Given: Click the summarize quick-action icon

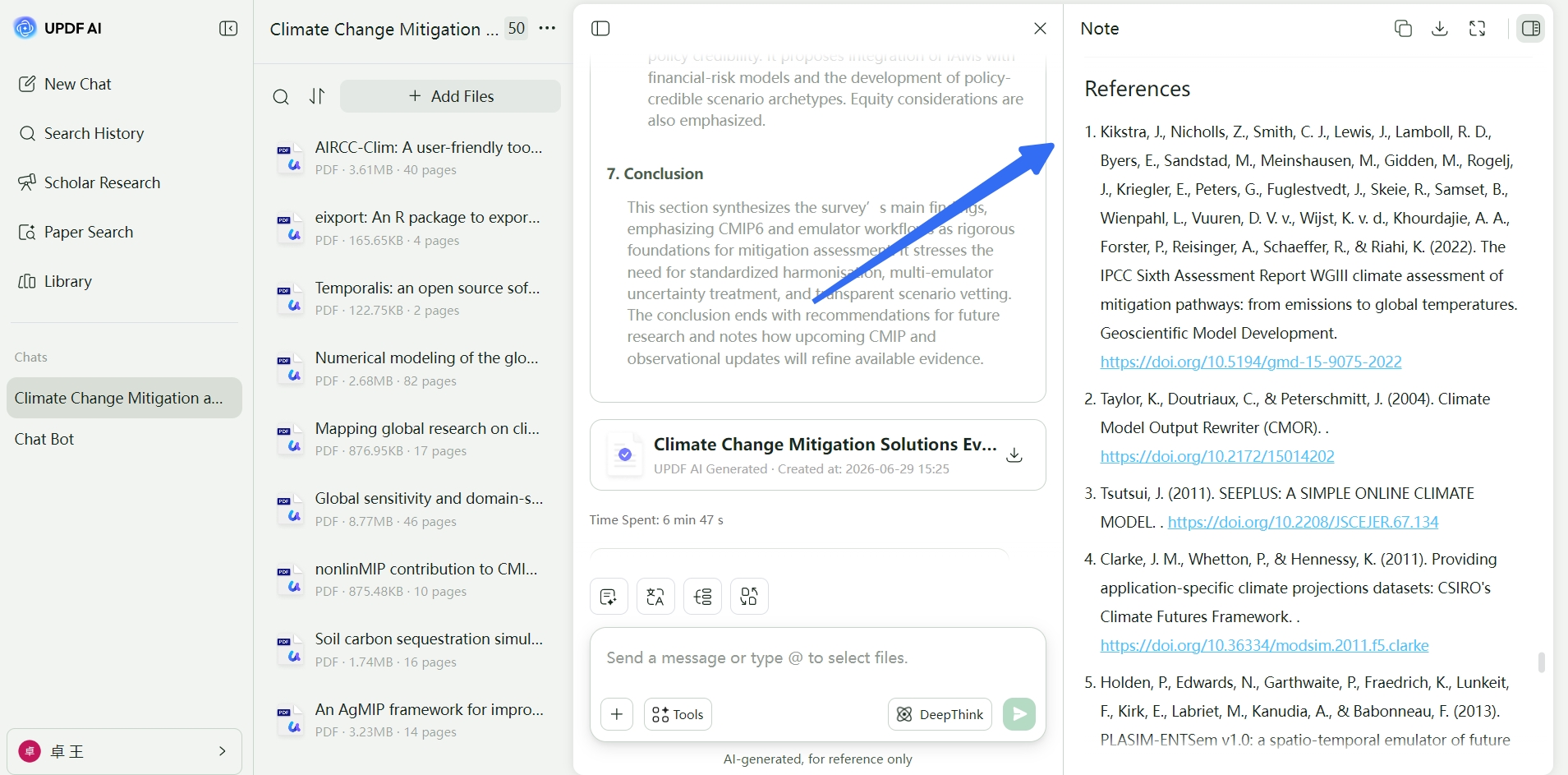Looking at the screenshot, I should 609,597.
